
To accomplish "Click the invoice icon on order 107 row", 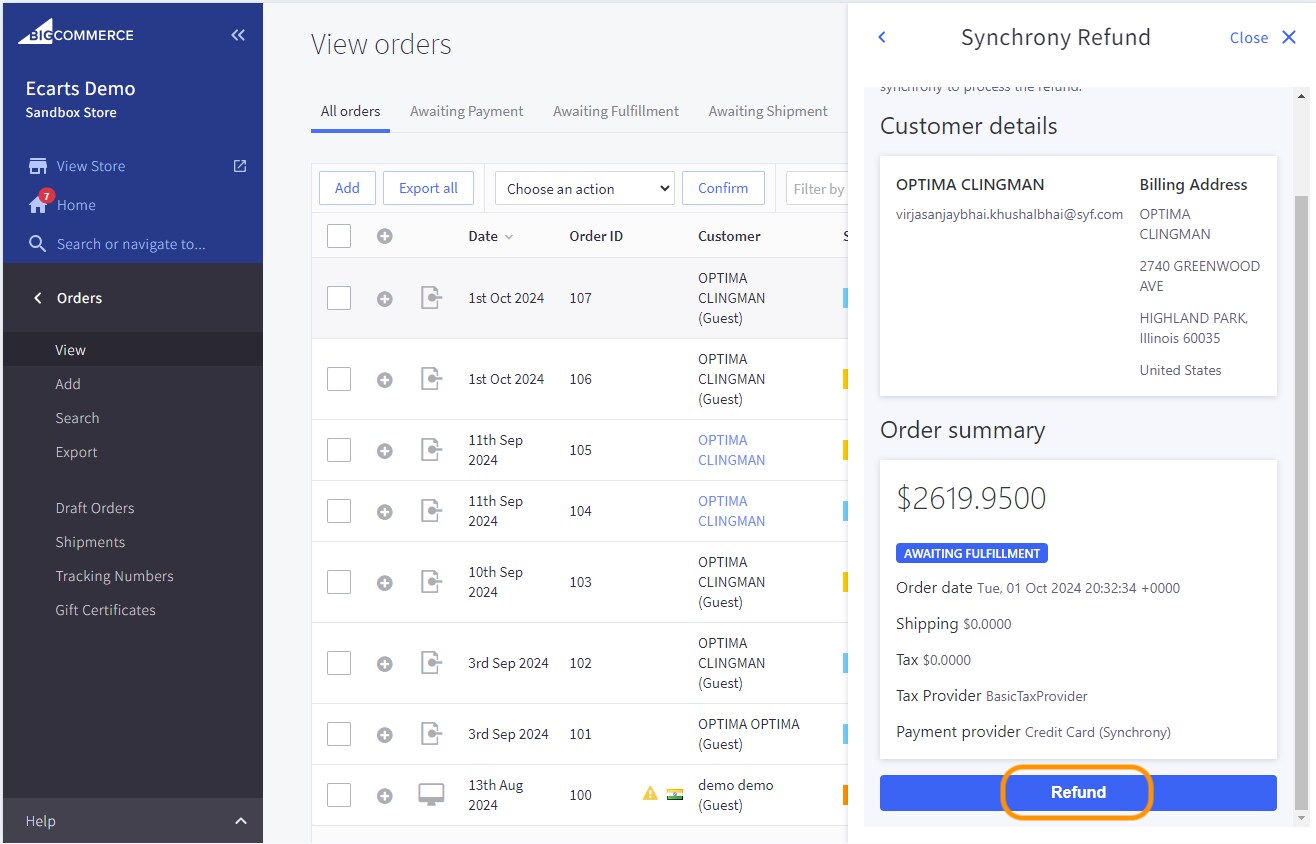I will tap(431, 297).
